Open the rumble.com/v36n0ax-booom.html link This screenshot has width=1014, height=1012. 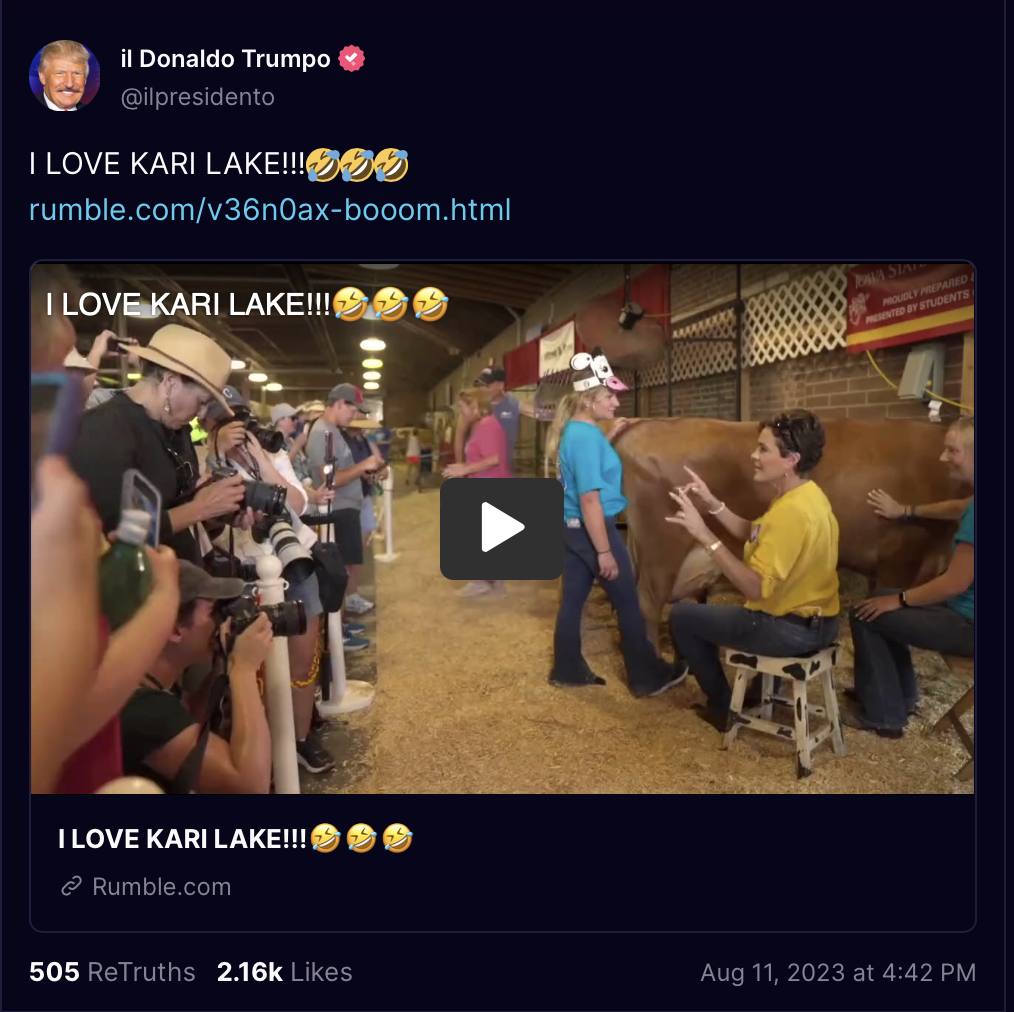(270, 210)
